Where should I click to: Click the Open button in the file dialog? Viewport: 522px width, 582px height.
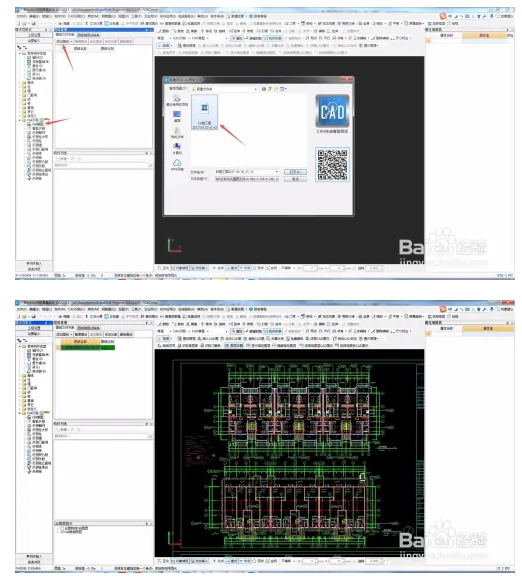coord(295,172)
